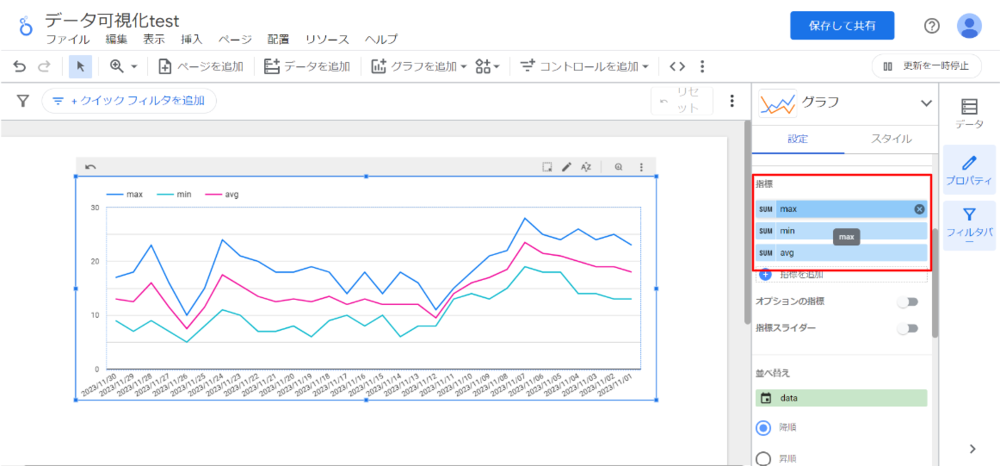The image size is (1000, 466).
Task: Collapse side panel with chevron arrow
Action: click(x=972, y=449)
